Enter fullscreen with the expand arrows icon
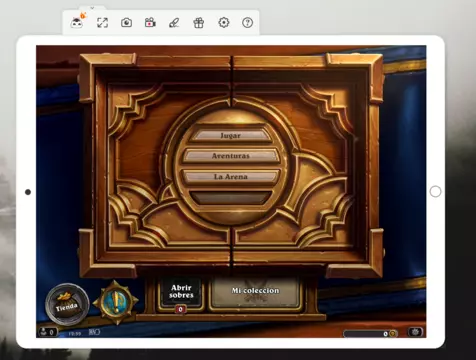This screenshot has height=360, width=476. [x=102, y=23]
